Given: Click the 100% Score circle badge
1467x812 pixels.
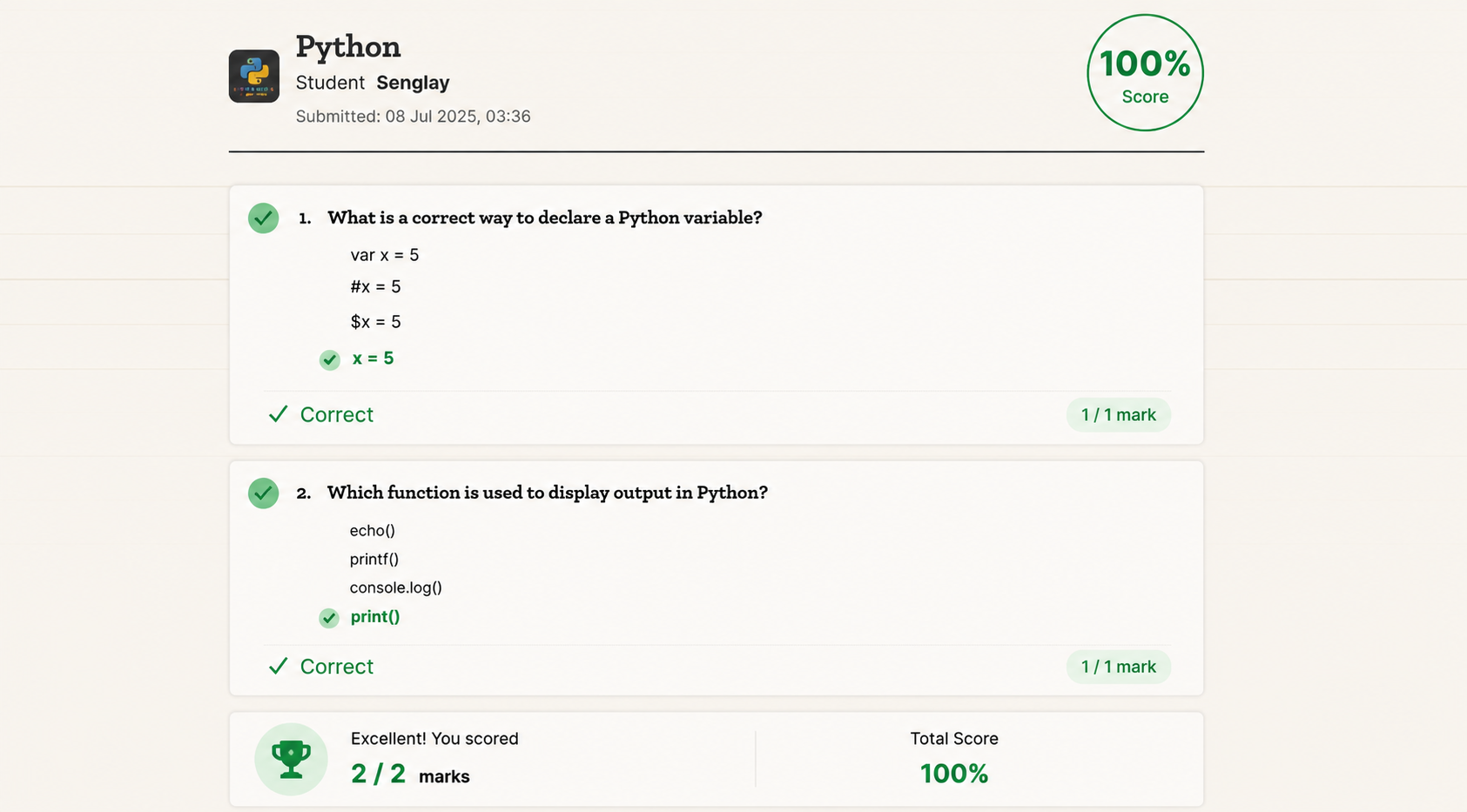Looking at the screenshot, I should [1145, 73].
